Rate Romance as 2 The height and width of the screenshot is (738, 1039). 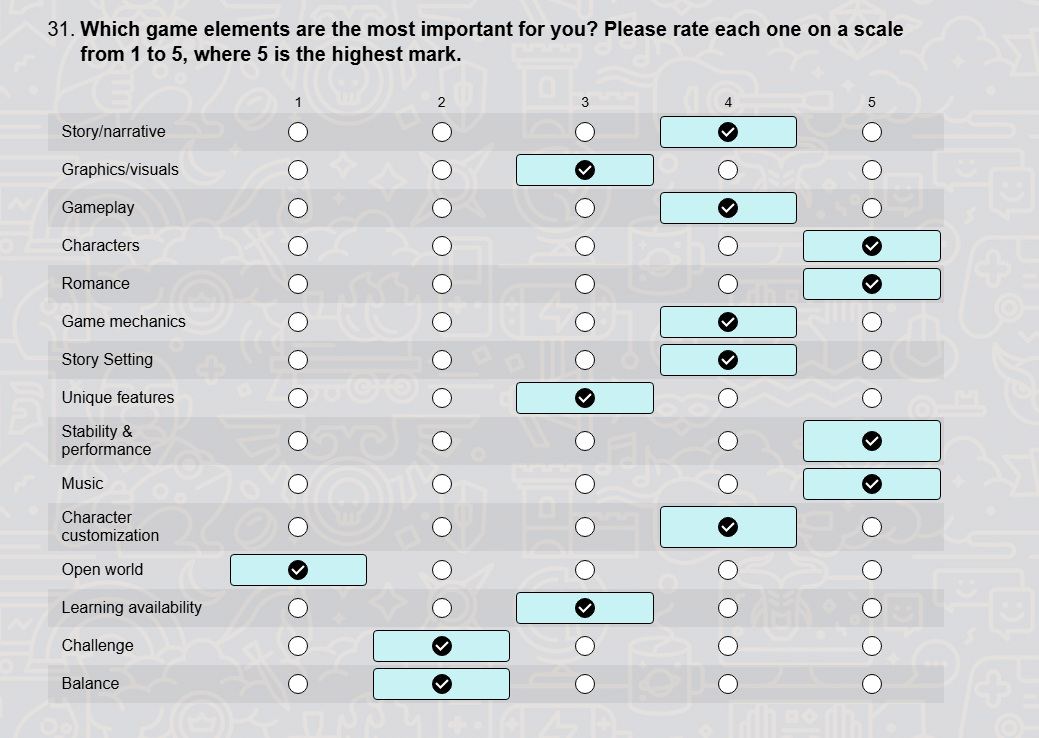[441, 284]
